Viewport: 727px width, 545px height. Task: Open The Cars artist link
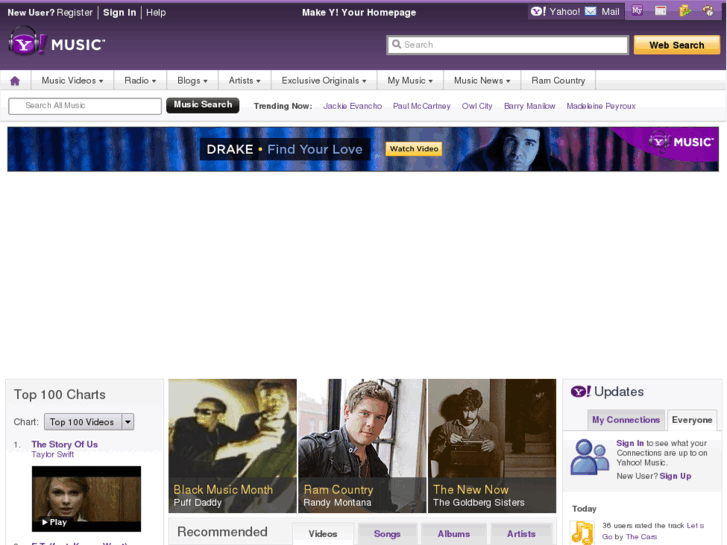click(x=641, y=537)
